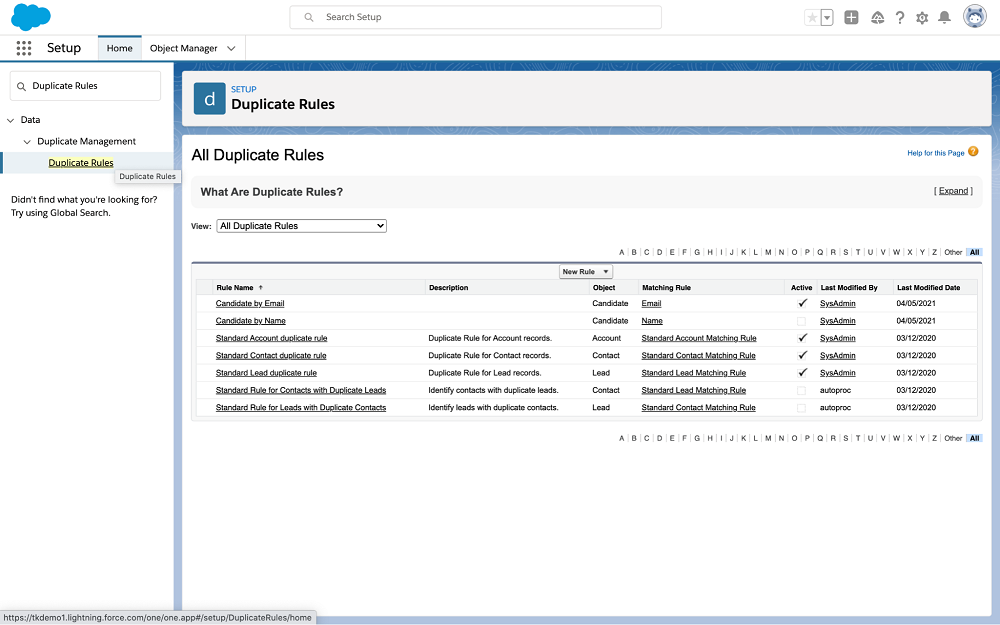Sort by the Rule Name column header
This screenshot has width=1000, height=625.
point(235,288)
